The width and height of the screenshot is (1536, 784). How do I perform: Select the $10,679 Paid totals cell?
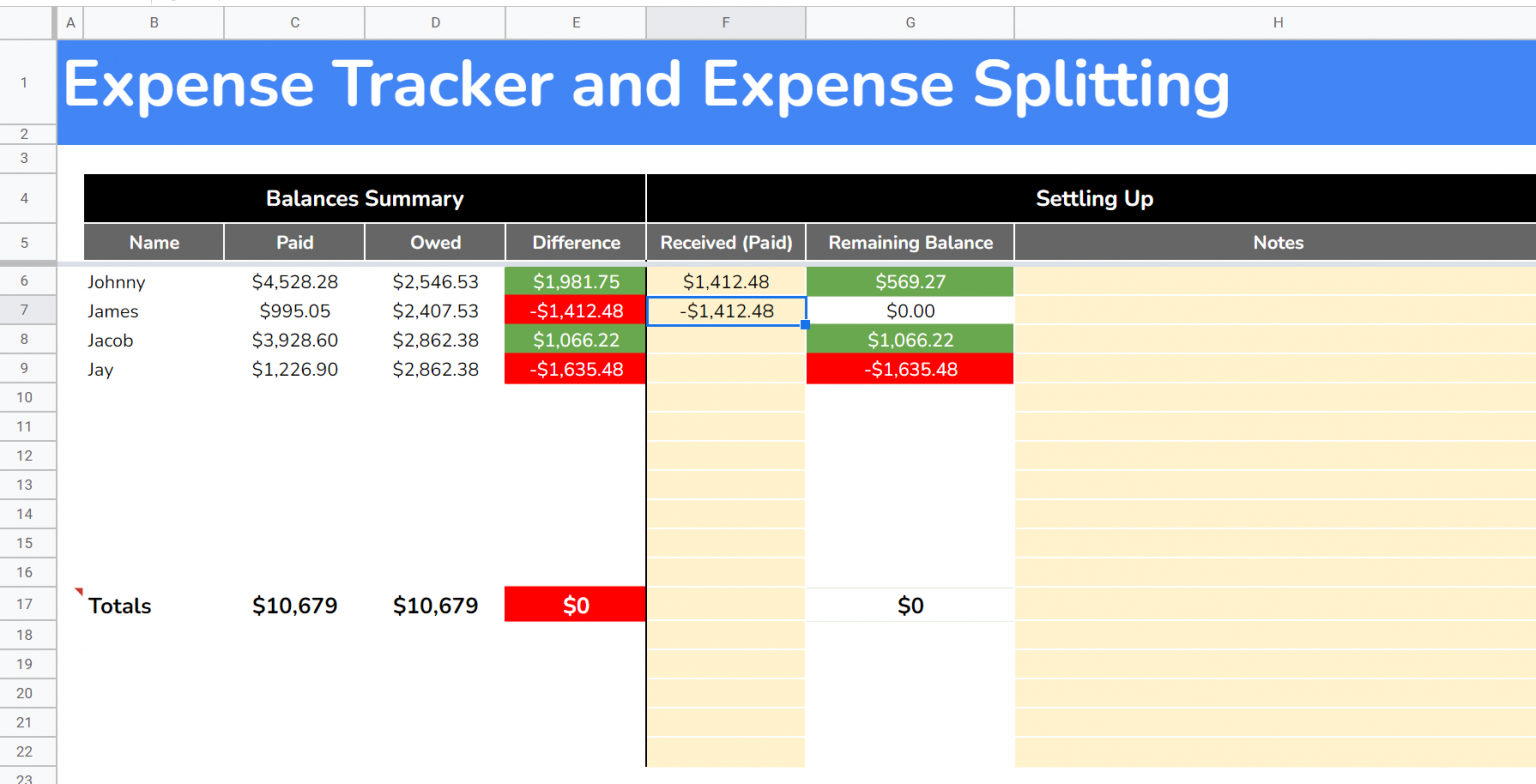point(294,604)
